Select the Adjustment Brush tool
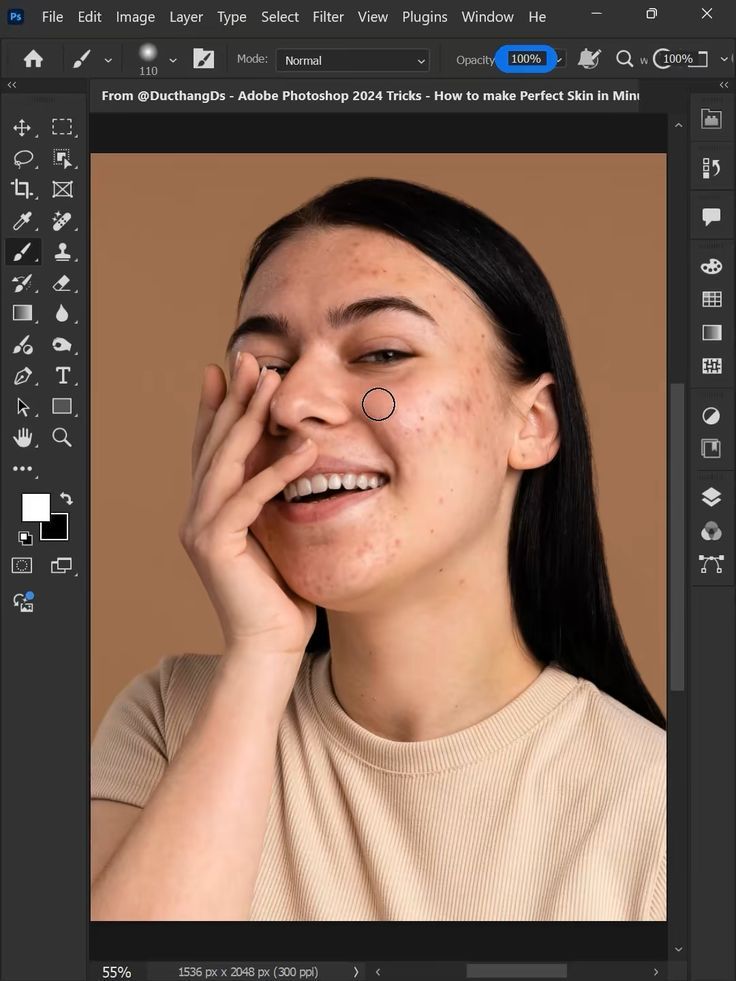The image size is (736, 981). 22,345
